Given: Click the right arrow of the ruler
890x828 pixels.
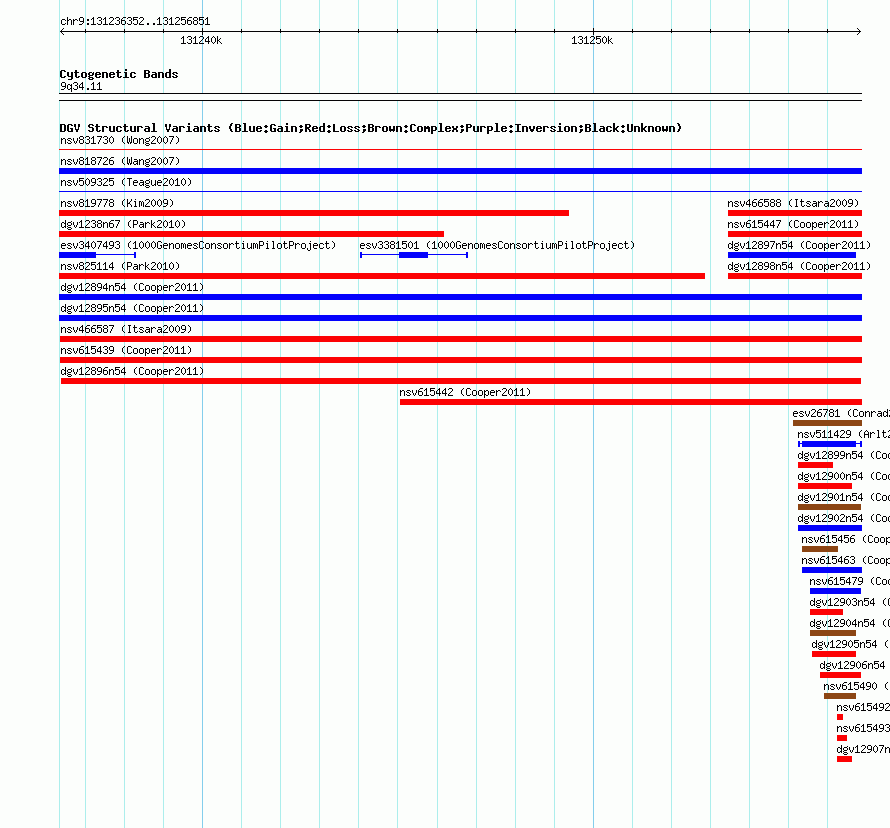Looking at the screenshot, I should click(x=859, y=32).
